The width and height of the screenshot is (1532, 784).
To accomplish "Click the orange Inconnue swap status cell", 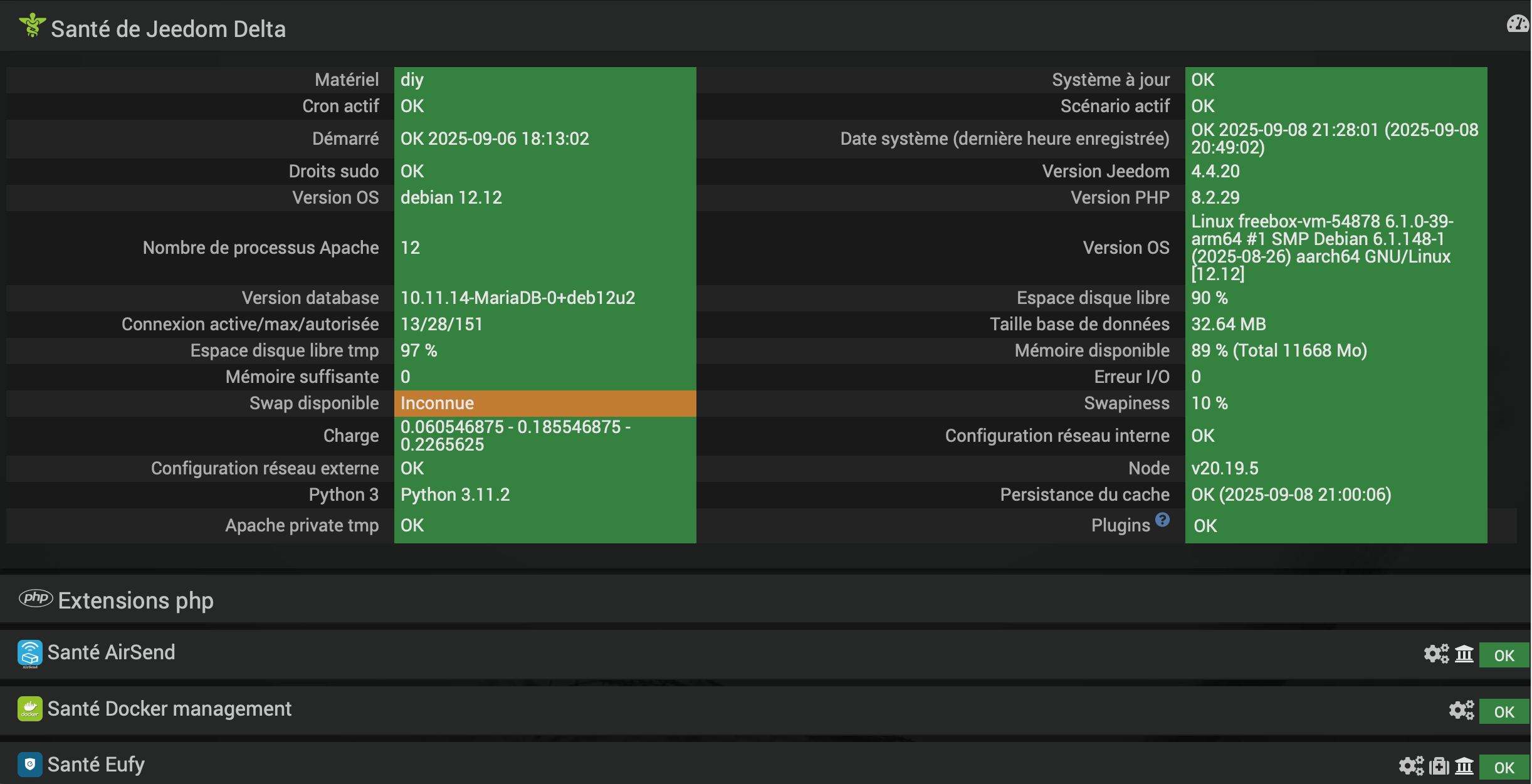I will pos(544,404).
